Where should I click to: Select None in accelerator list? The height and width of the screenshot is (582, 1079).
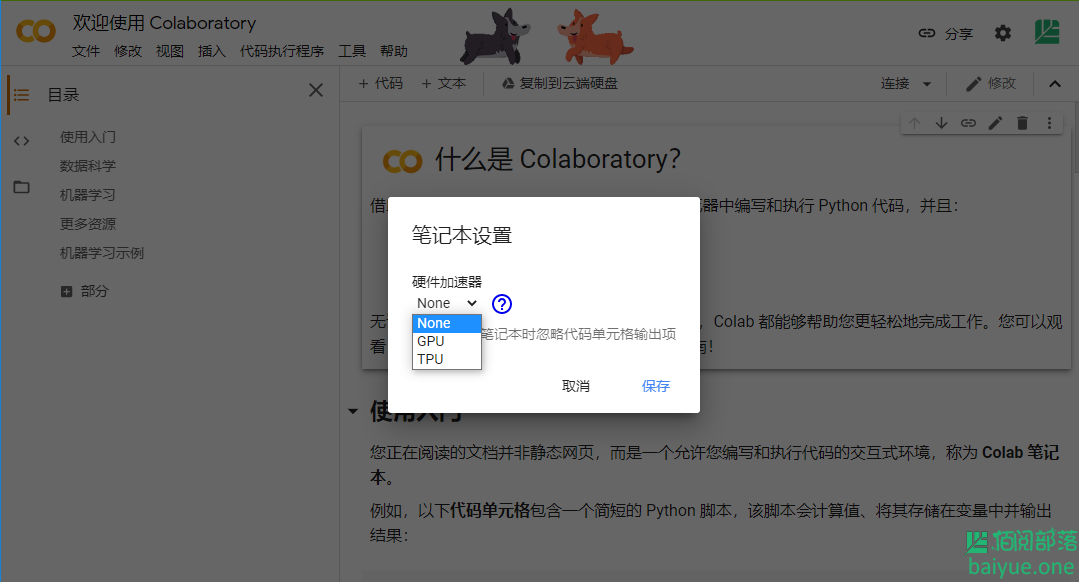point(447,323)
